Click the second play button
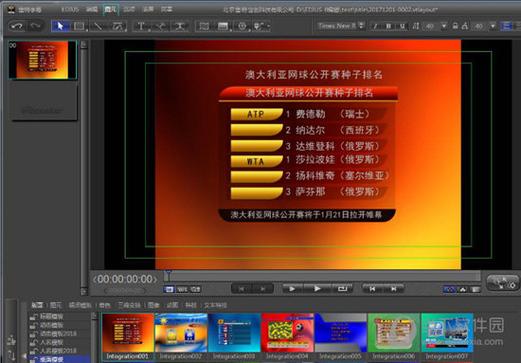Image resolution: width=521 pixels, height=363 pixels. tap(317, 289)
